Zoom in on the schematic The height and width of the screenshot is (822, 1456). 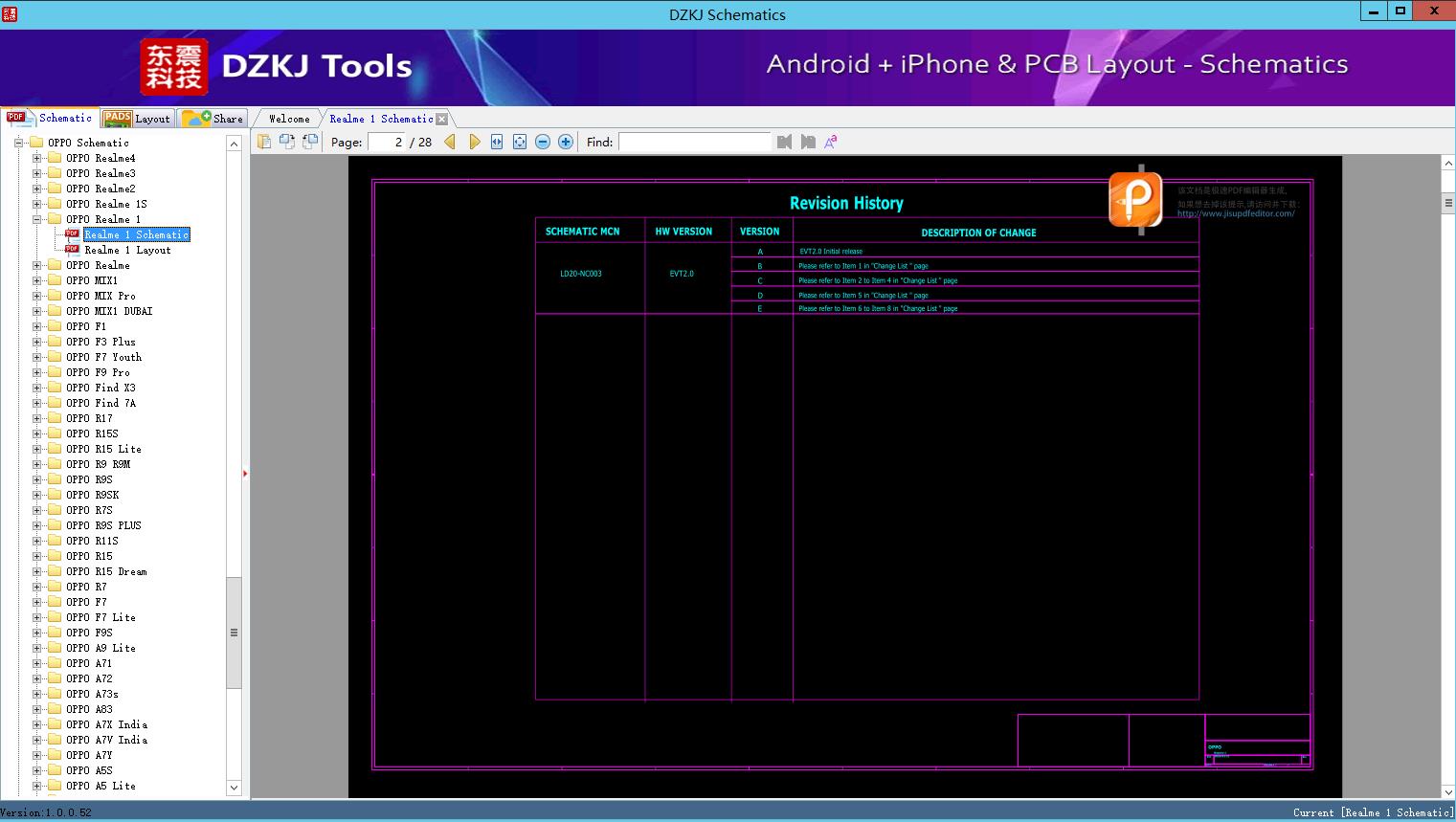566,142
